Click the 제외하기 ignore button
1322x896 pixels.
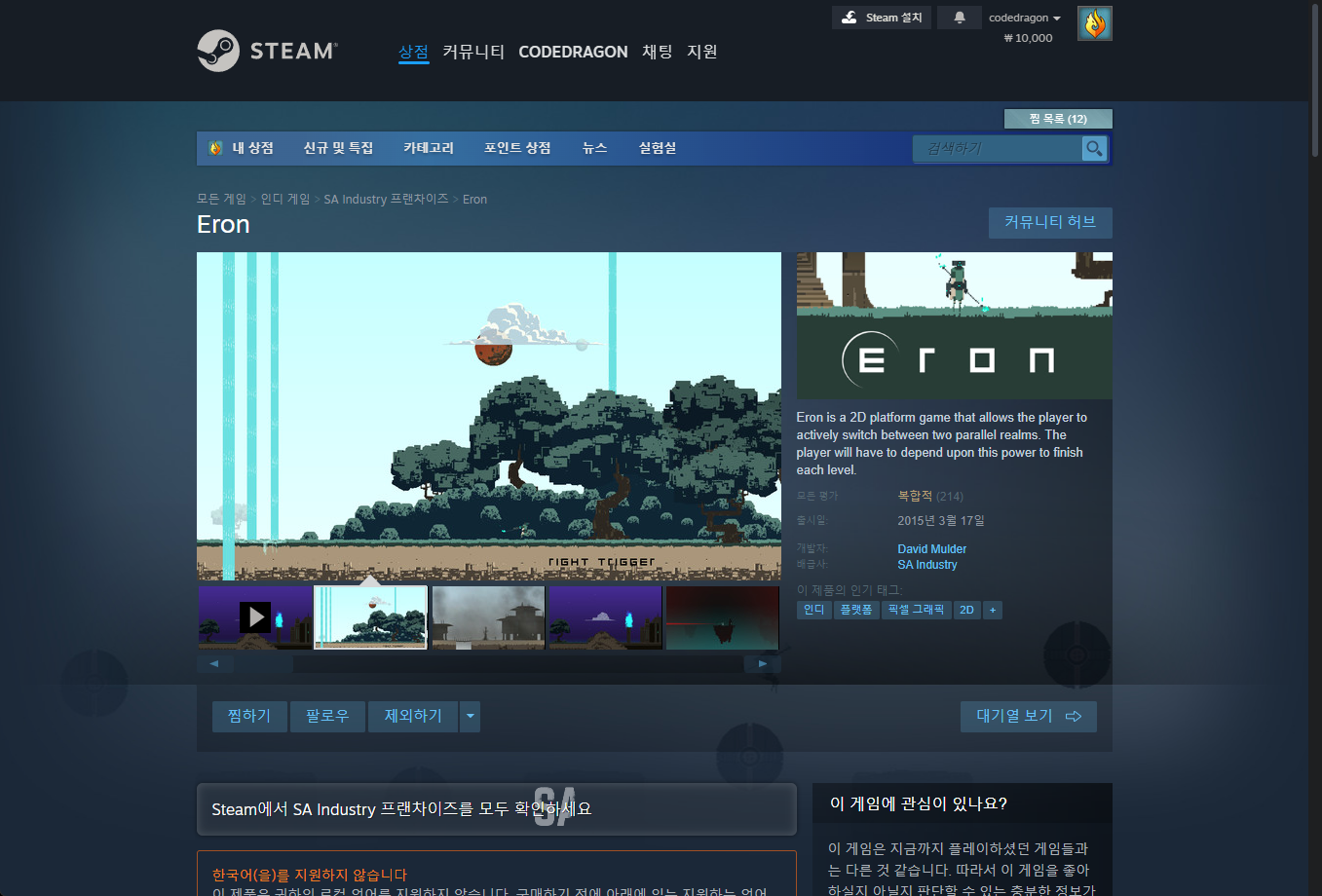(x=413, y=716)
